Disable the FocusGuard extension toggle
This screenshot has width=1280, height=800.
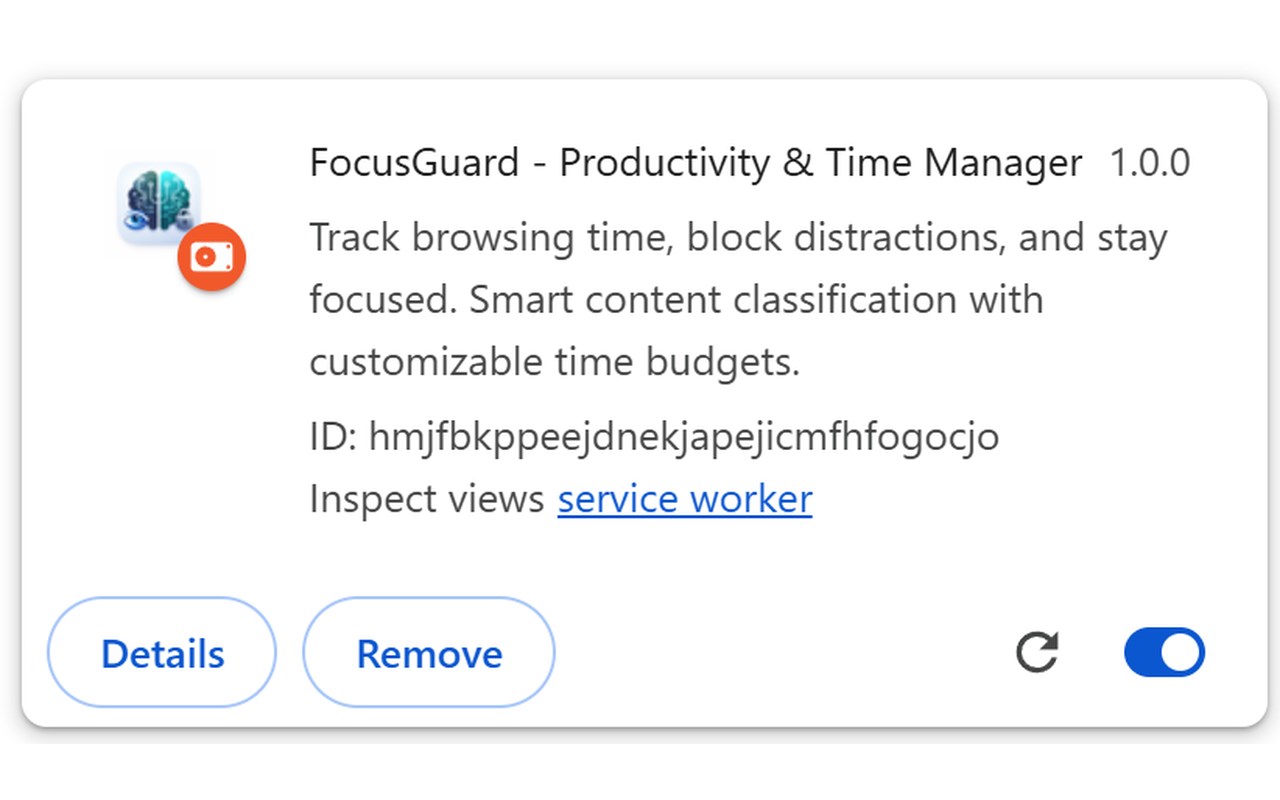point(1164,653)
